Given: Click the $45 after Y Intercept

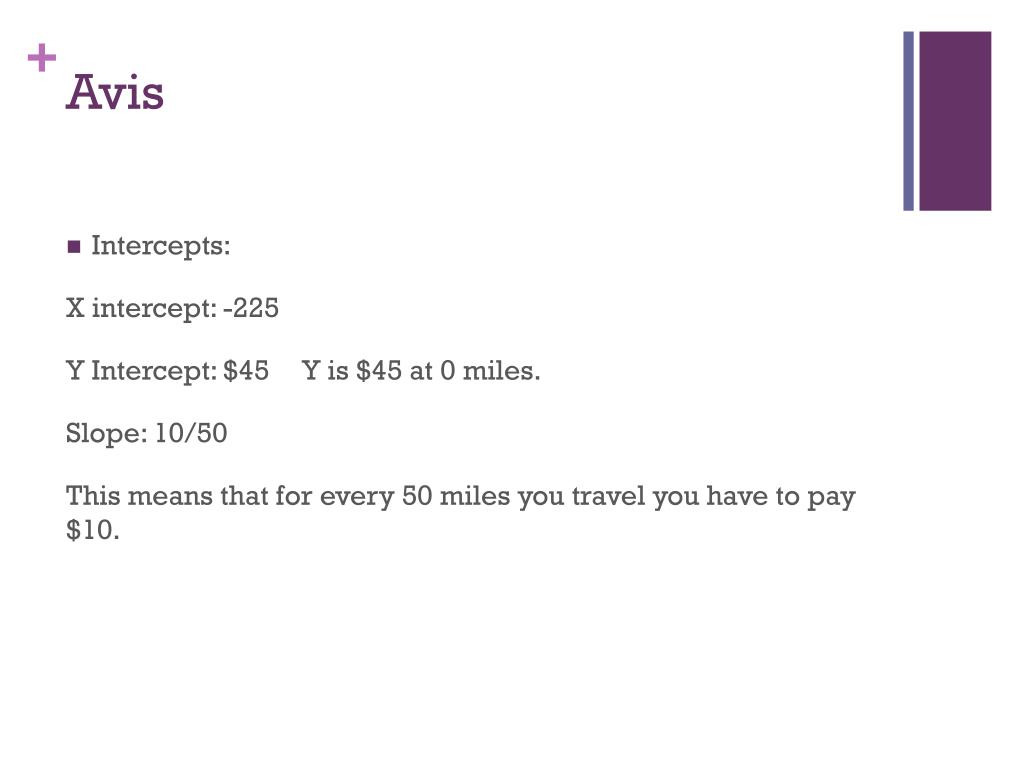Looking at the screenshot, I should (x=246, y=371).
